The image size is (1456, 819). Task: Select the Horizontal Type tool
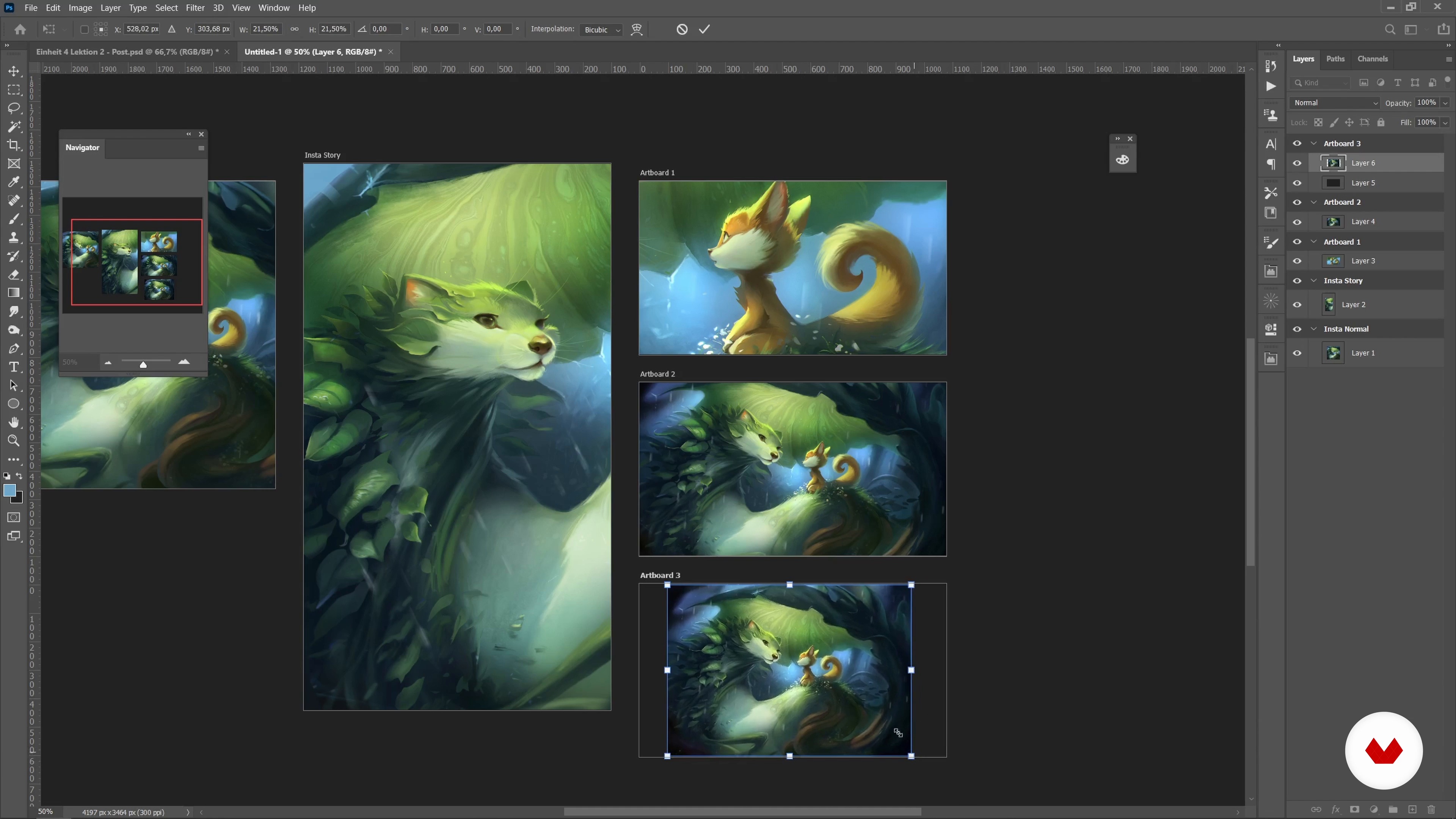(14, 367)
